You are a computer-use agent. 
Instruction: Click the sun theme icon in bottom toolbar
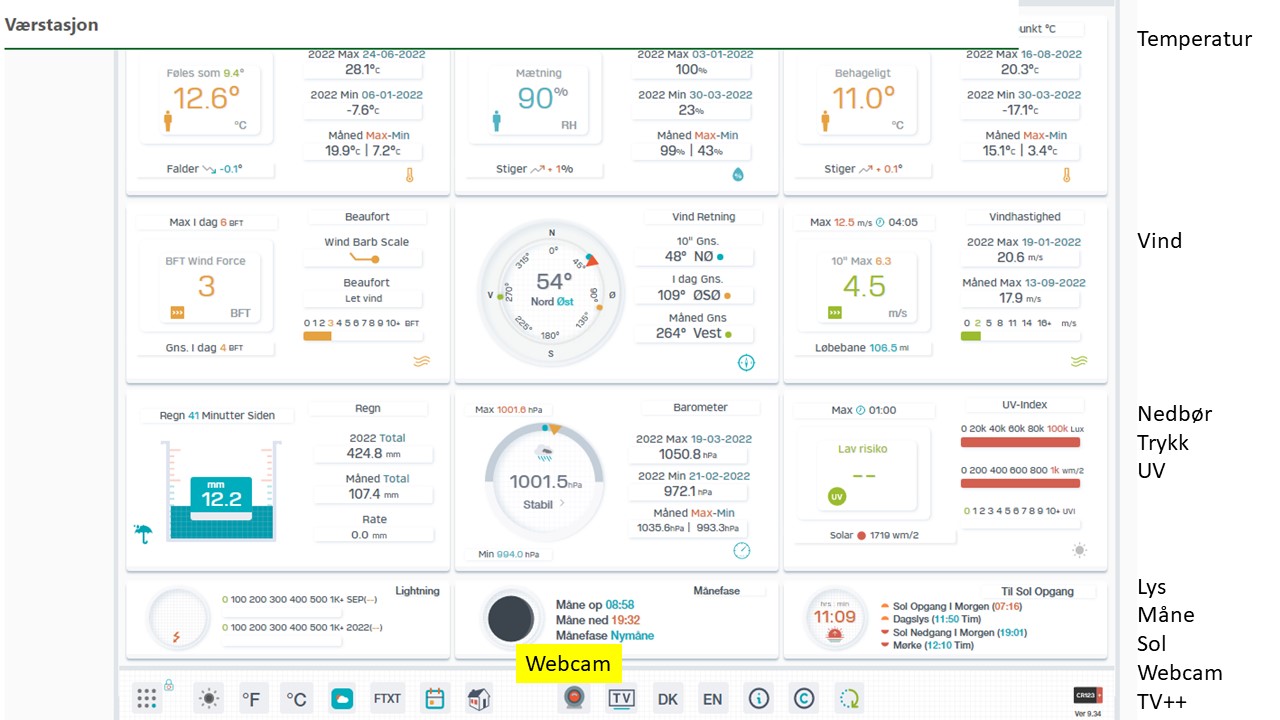[x=209, y=699]
